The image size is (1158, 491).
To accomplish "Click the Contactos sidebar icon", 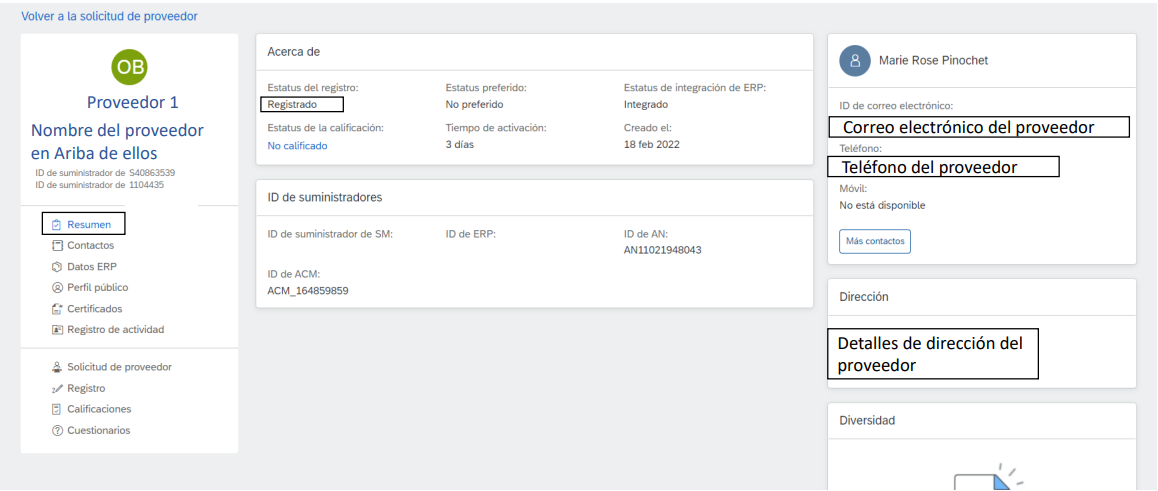I will 56,245.
